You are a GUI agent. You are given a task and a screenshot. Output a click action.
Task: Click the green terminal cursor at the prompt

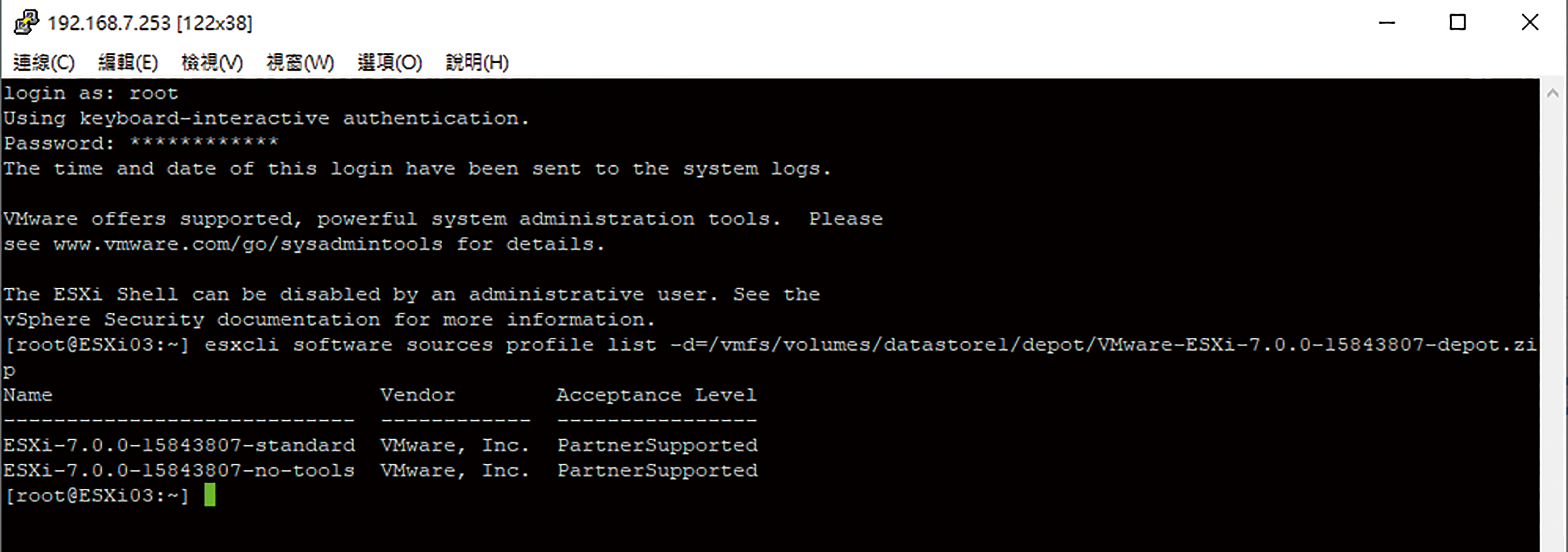point(209,495)
